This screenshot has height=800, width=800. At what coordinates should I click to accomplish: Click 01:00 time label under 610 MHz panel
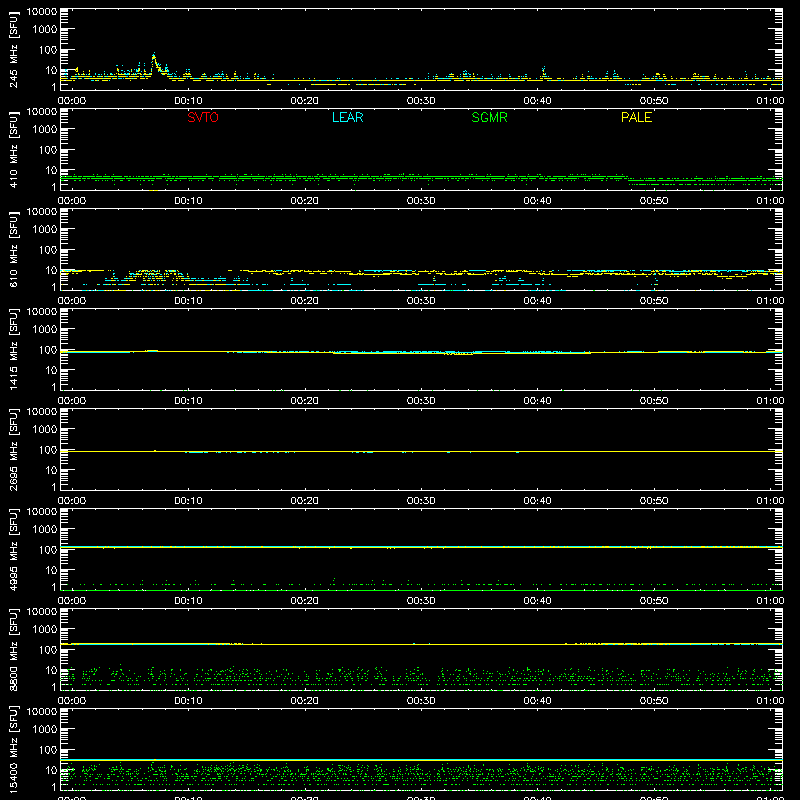pos(770,301)
